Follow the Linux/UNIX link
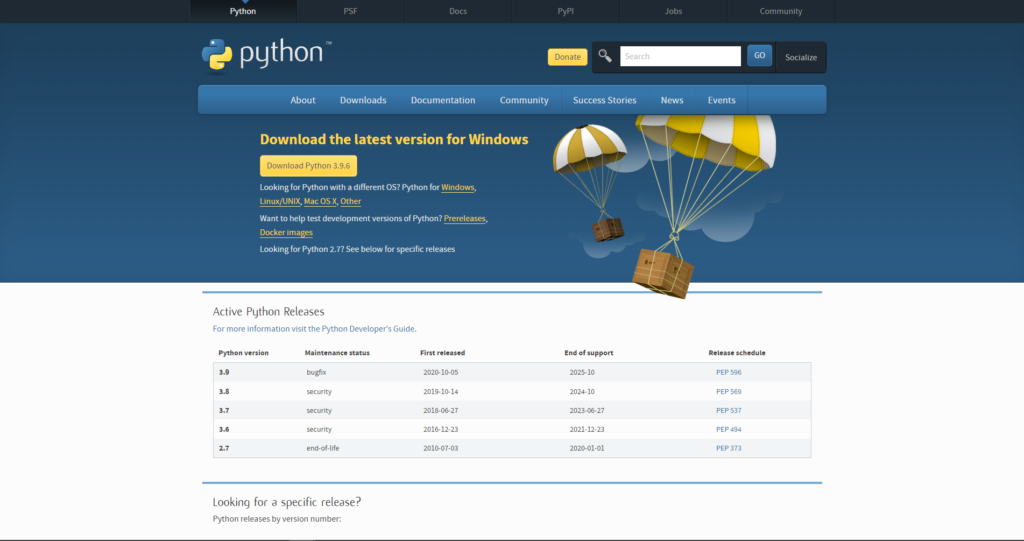The width and height of the screenshot is (1024, 541). click(x=280, y=202)
